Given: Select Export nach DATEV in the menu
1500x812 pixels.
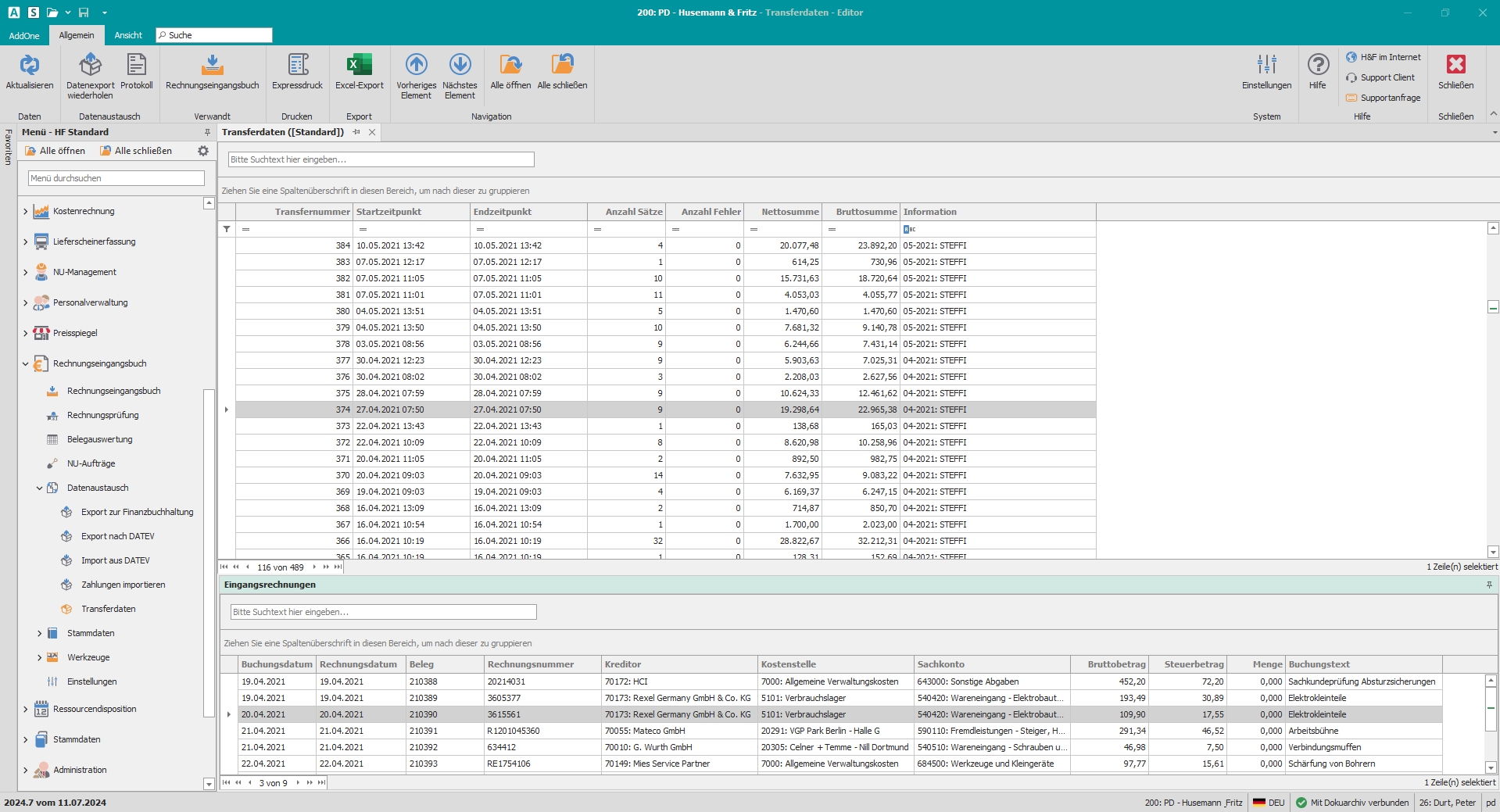Looking at the screenshot, I should pos(117,537).
